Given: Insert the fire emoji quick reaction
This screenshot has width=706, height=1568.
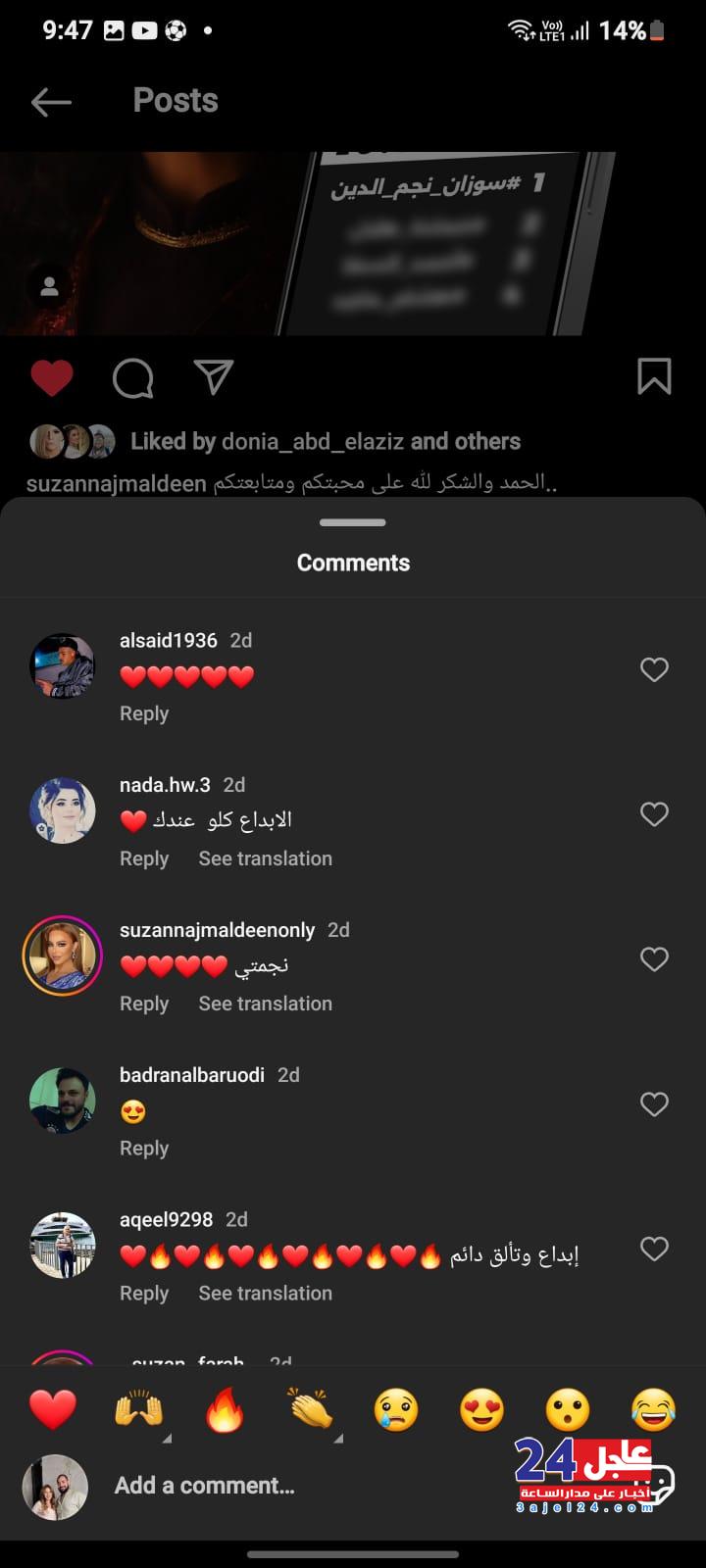Looking at the screenshot, I should 225,1411.
